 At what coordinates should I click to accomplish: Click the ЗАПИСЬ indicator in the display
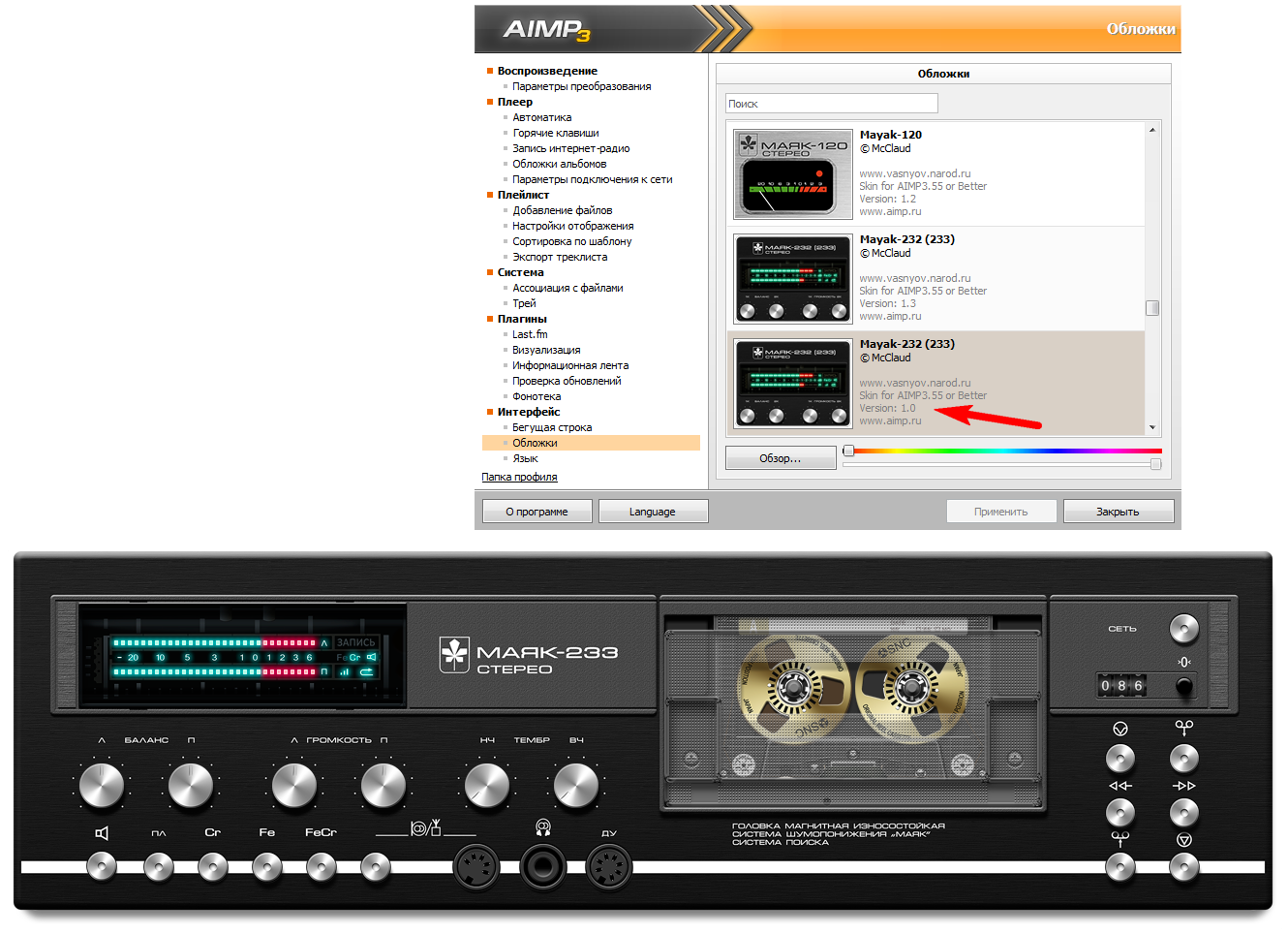pos(355,642)
